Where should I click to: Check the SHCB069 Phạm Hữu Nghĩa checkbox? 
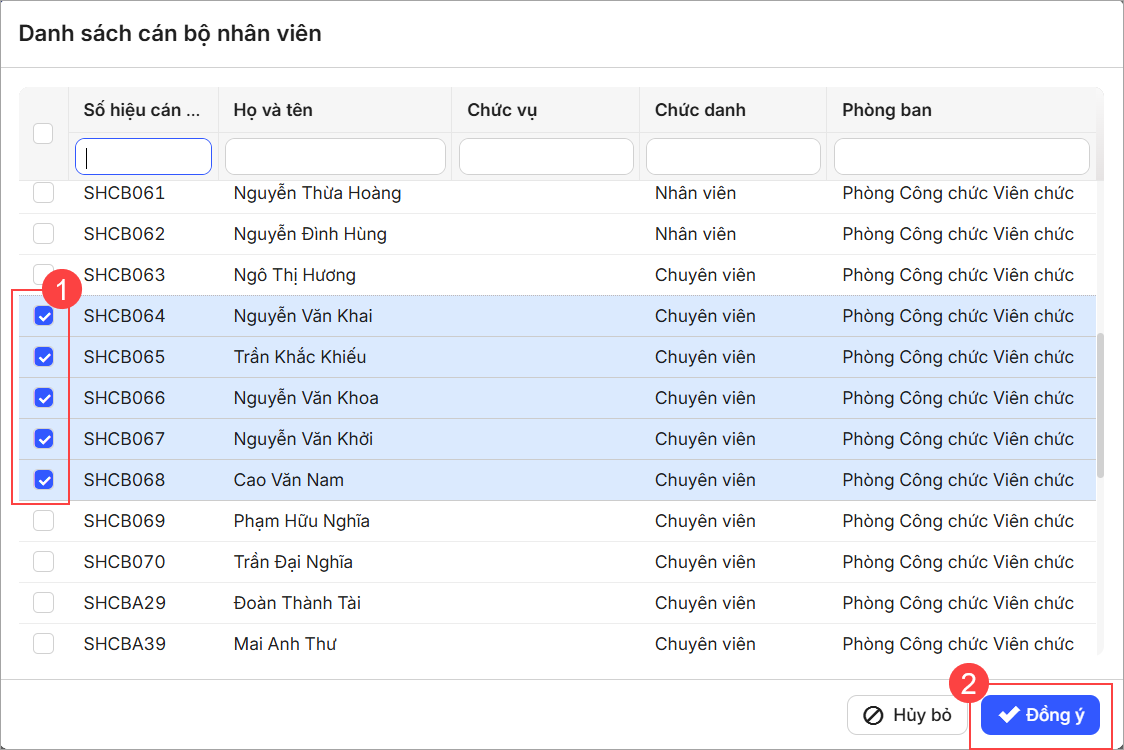coord(44,521)
